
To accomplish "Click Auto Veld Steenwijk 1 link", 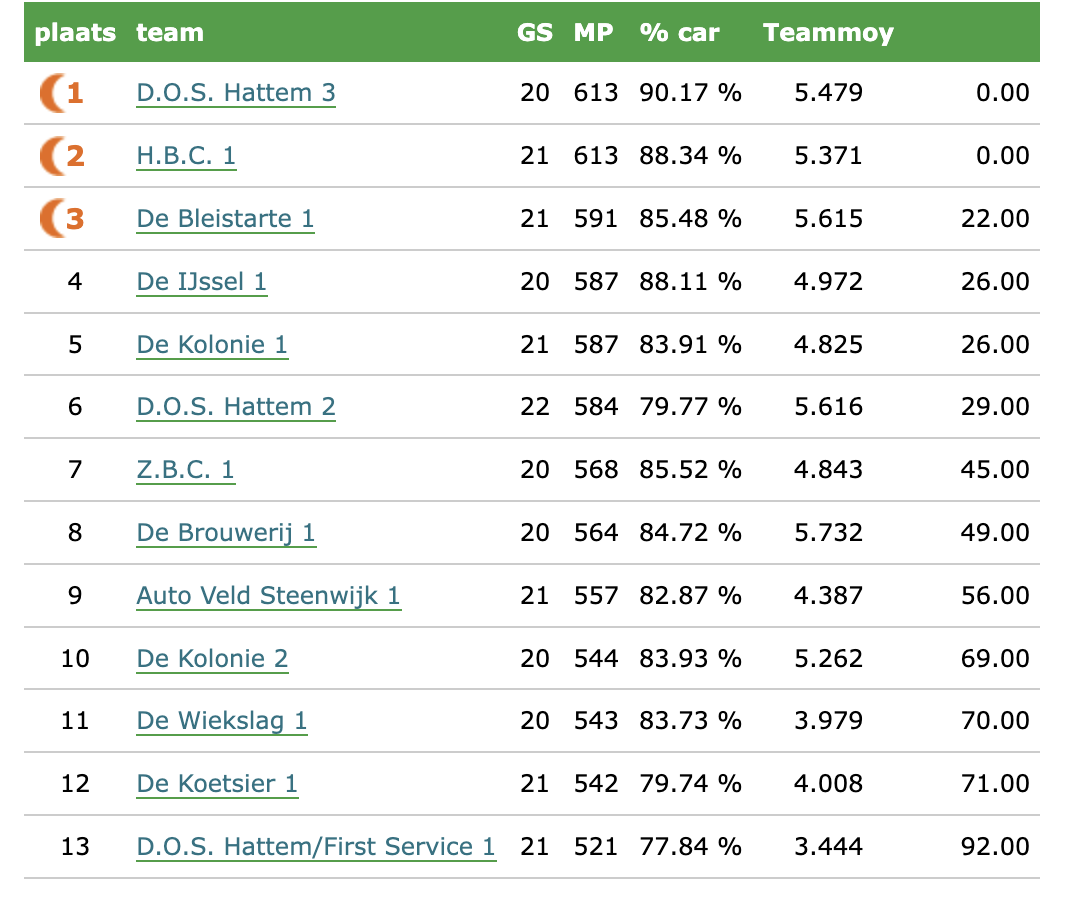I will (268, 596).
